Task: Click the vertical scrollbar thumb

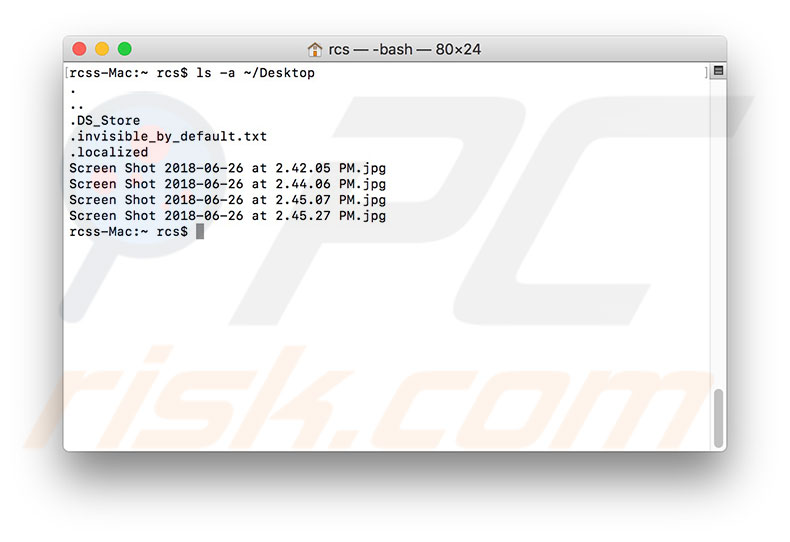Action: [x=718, y=418]
